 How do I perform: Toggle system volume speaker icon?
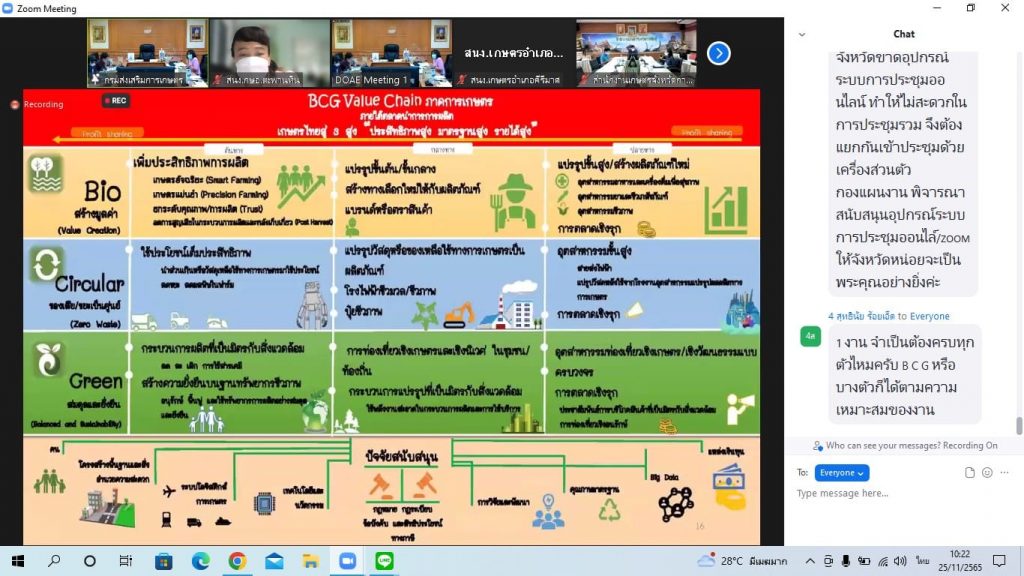click(x=900, y=561)
